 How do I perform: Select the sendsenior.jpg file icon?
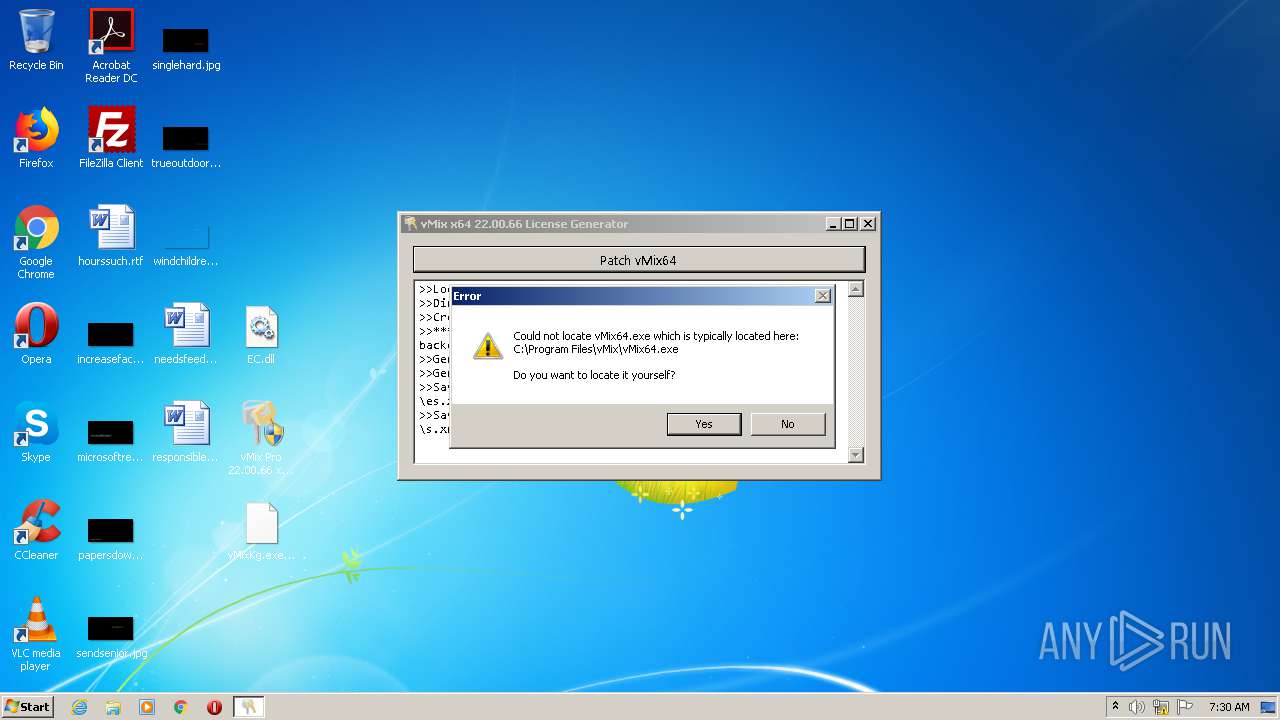pos(111,636)
